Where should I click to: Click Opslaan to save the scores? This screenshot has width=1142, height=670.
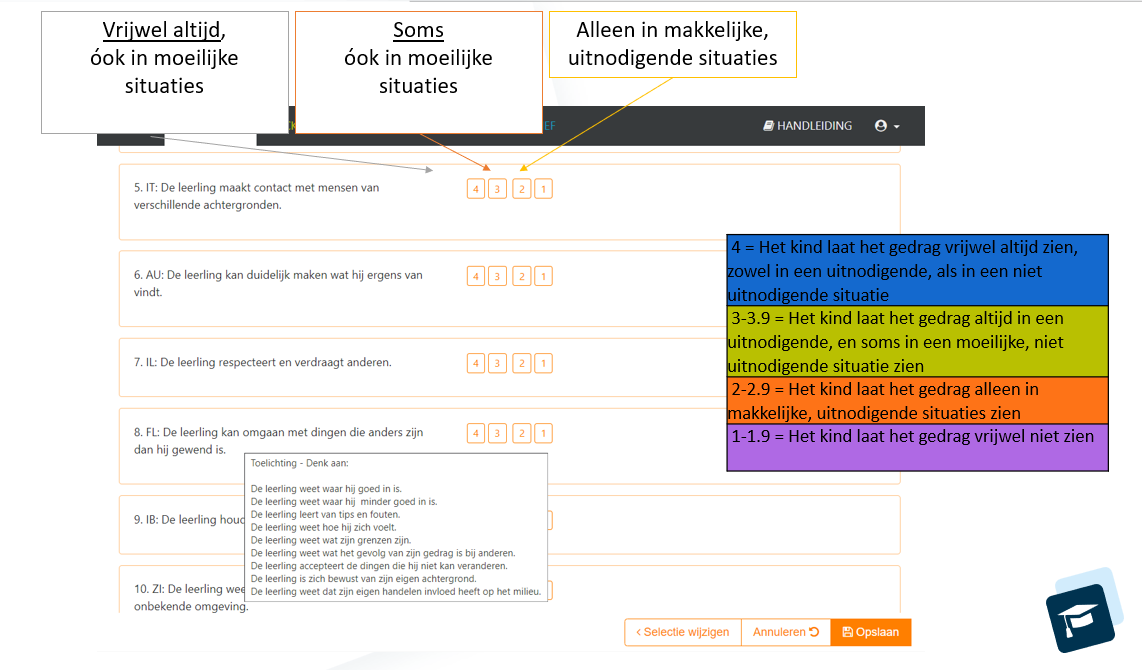[870, 632]
